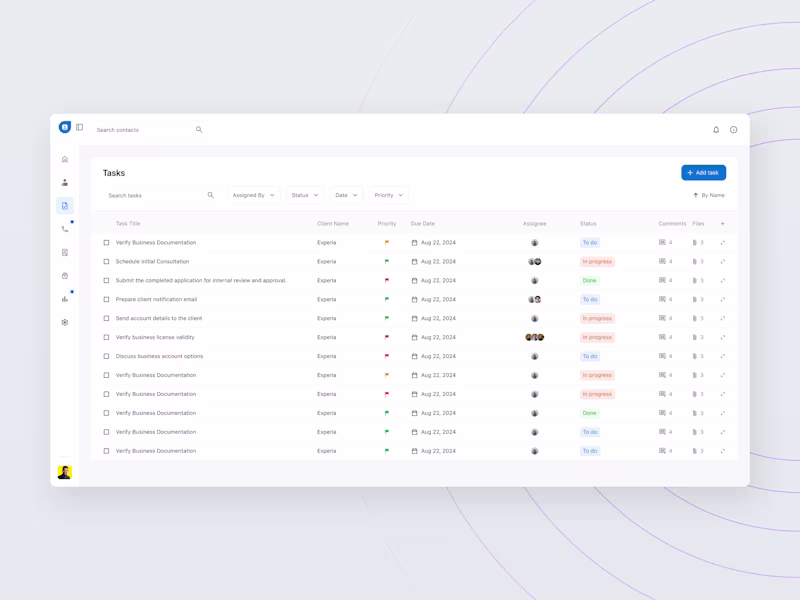Image resolution: width=800 pixels, height=600 pixels.
Task: Open the In progress status on Schedule Initial Consultation
Action: pyautogui.click(x=597, y=262)
